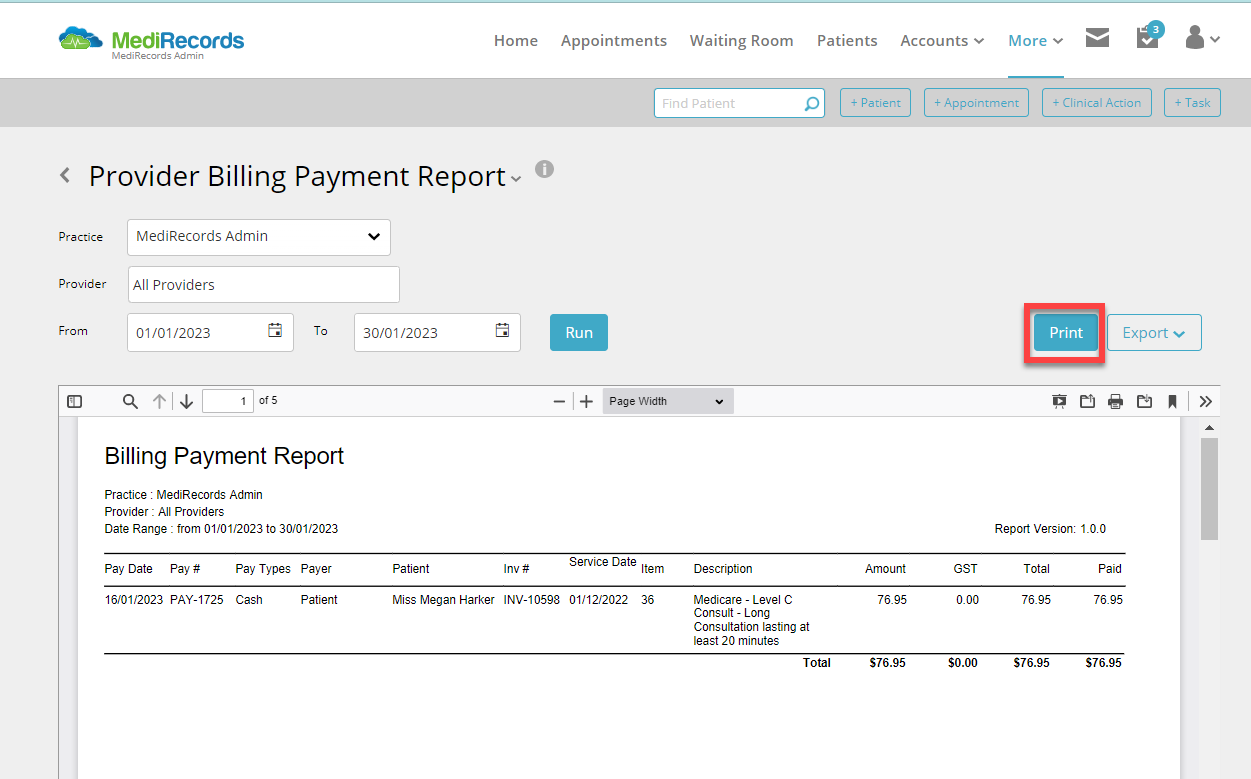The width and height of the screenshot is (1251, 779).
Task: Expand the More menu
Action: 1035,41
